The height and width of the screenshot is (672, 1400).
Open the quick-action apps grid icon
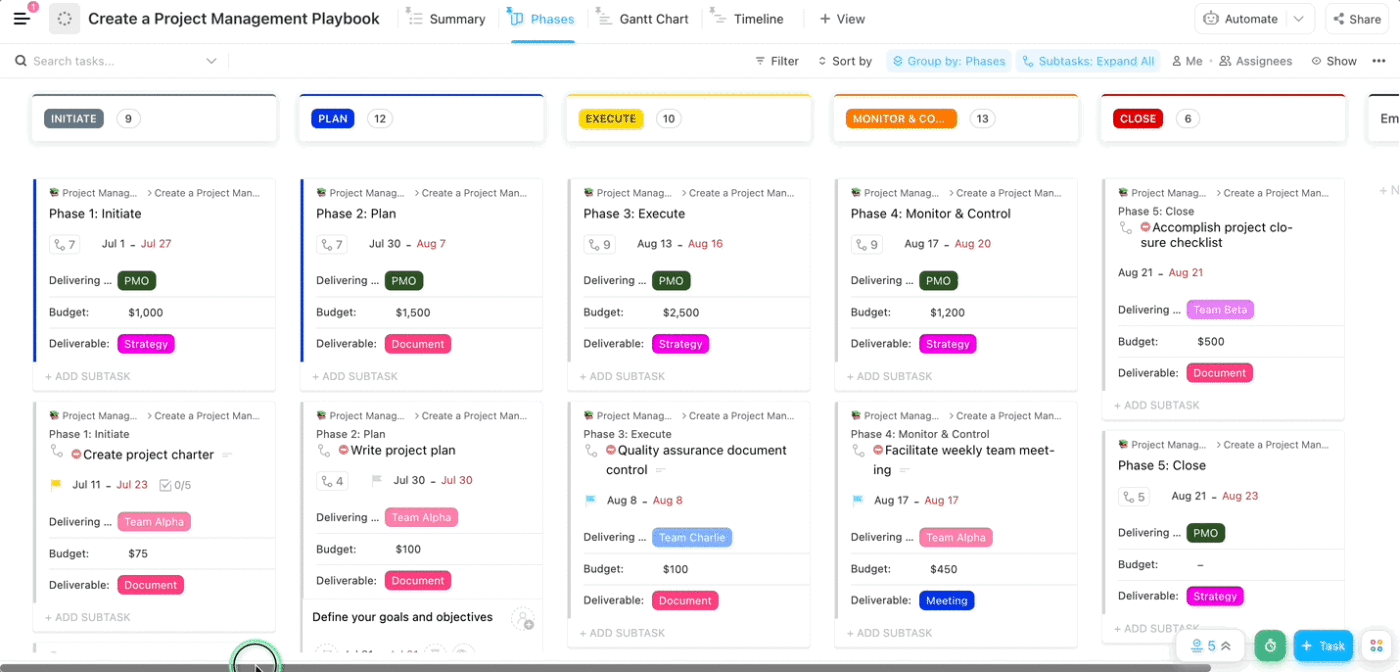click(1377, 646)
